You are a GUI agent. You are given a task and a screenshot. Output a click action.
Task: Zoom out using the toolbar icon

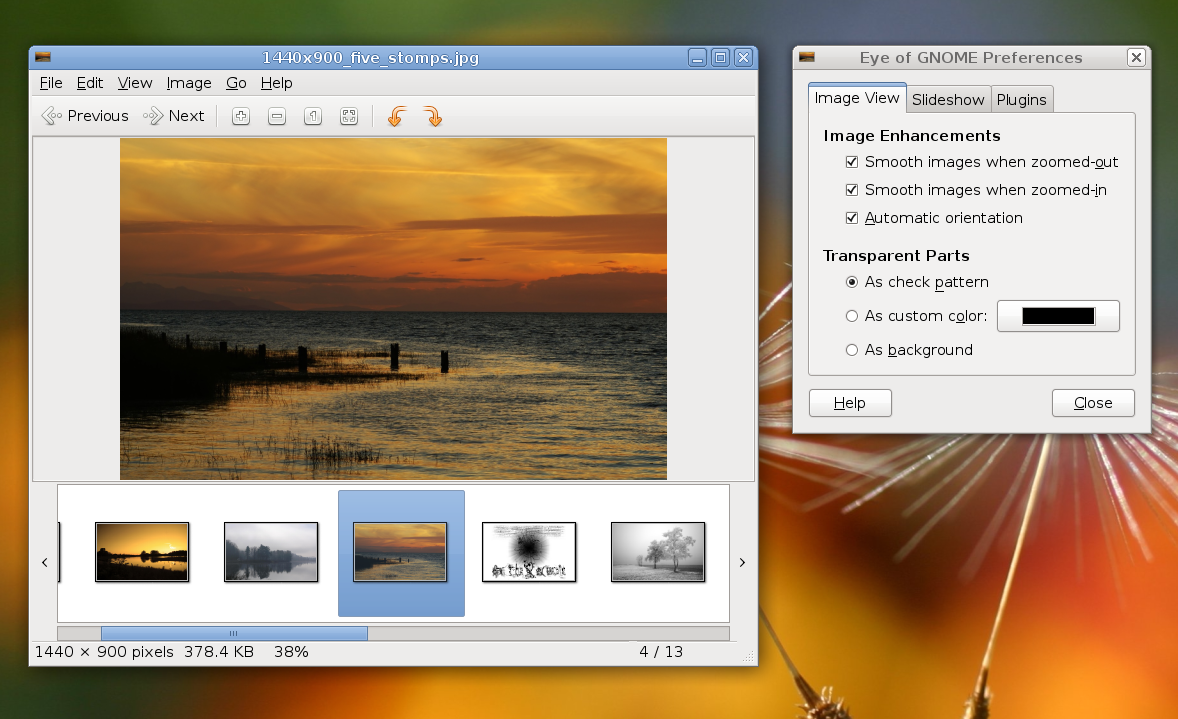(x=277, y=116)
